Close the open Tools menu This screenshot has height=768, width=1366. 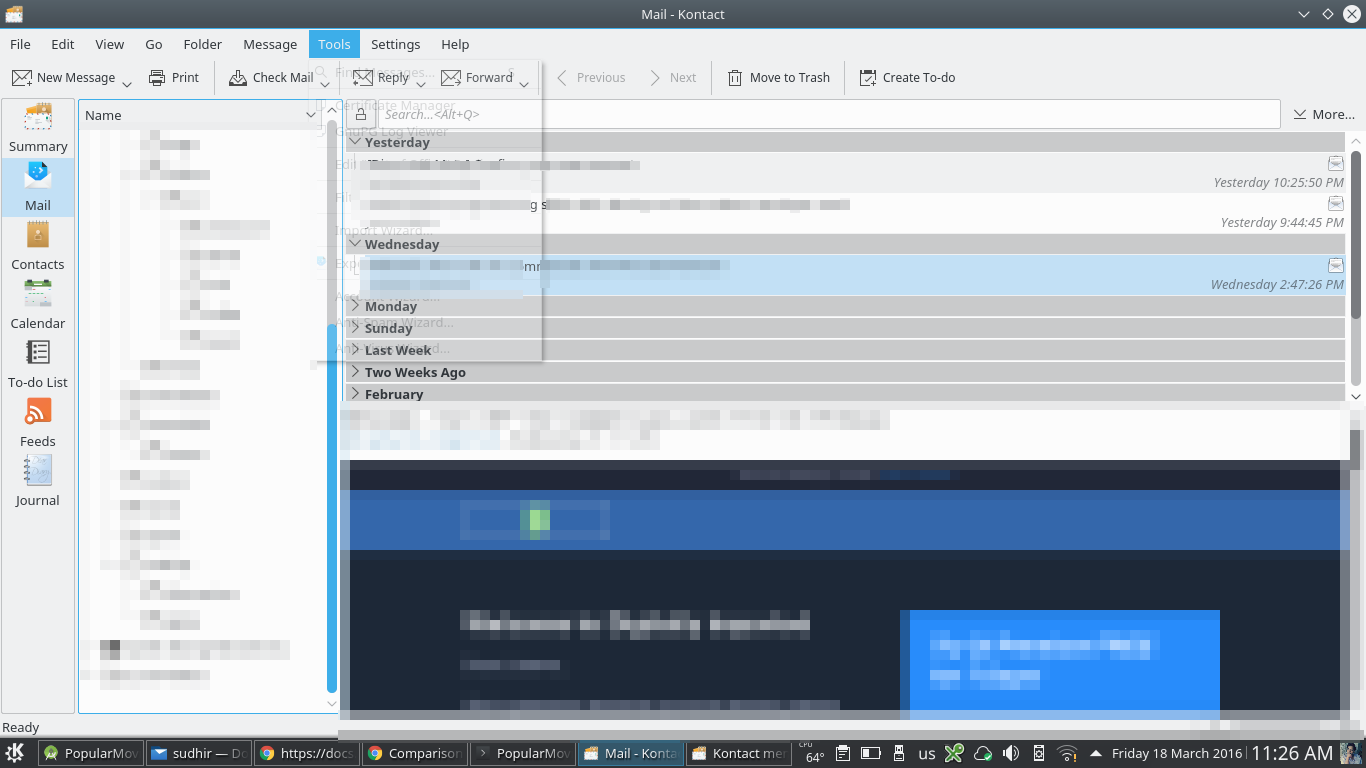point(334,44)
